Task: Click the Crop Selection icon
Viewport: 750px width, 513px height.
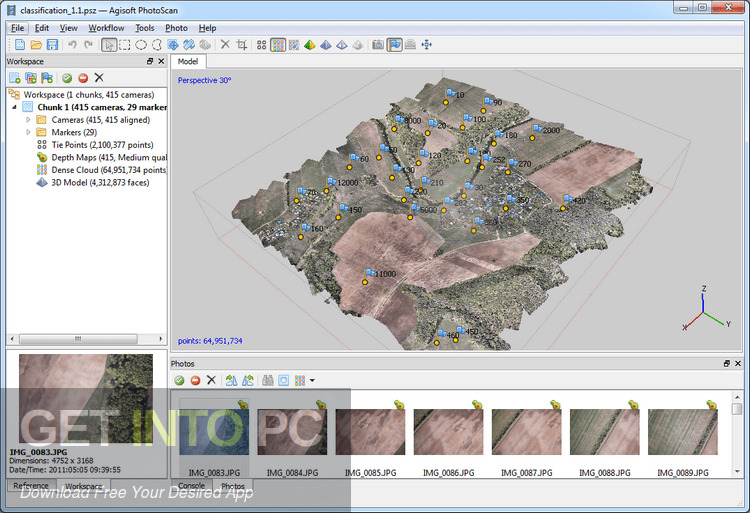Action: pos(242,45)
